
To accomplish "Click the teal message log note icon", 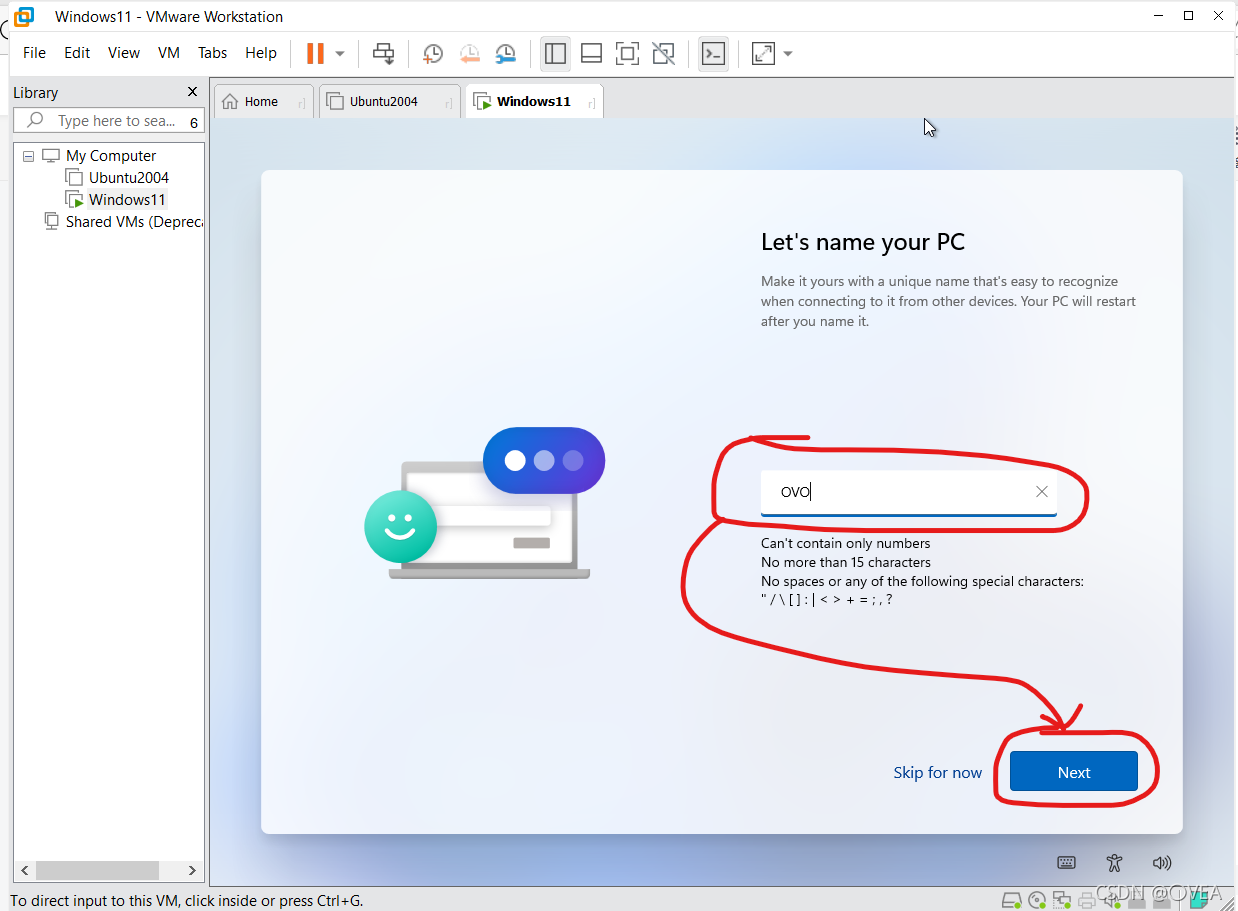I will click(x=1198, y=900).
